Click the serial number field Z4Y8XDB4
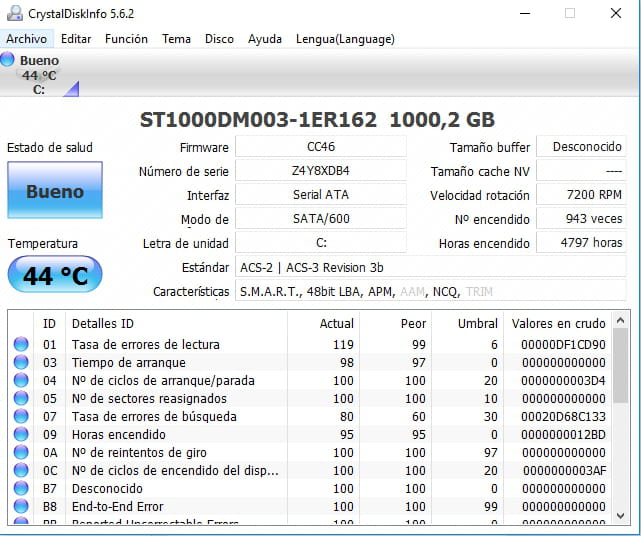The image size is (641, 536). pos(321,170)
